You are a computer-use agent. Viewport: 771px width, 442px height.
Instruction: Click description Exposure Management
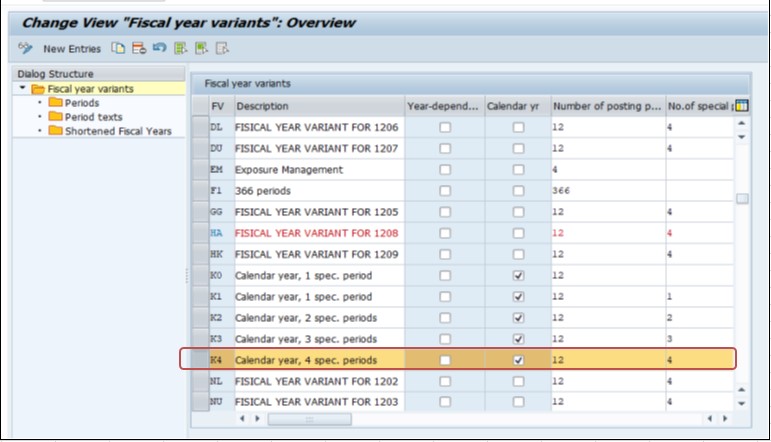point(289,170)
